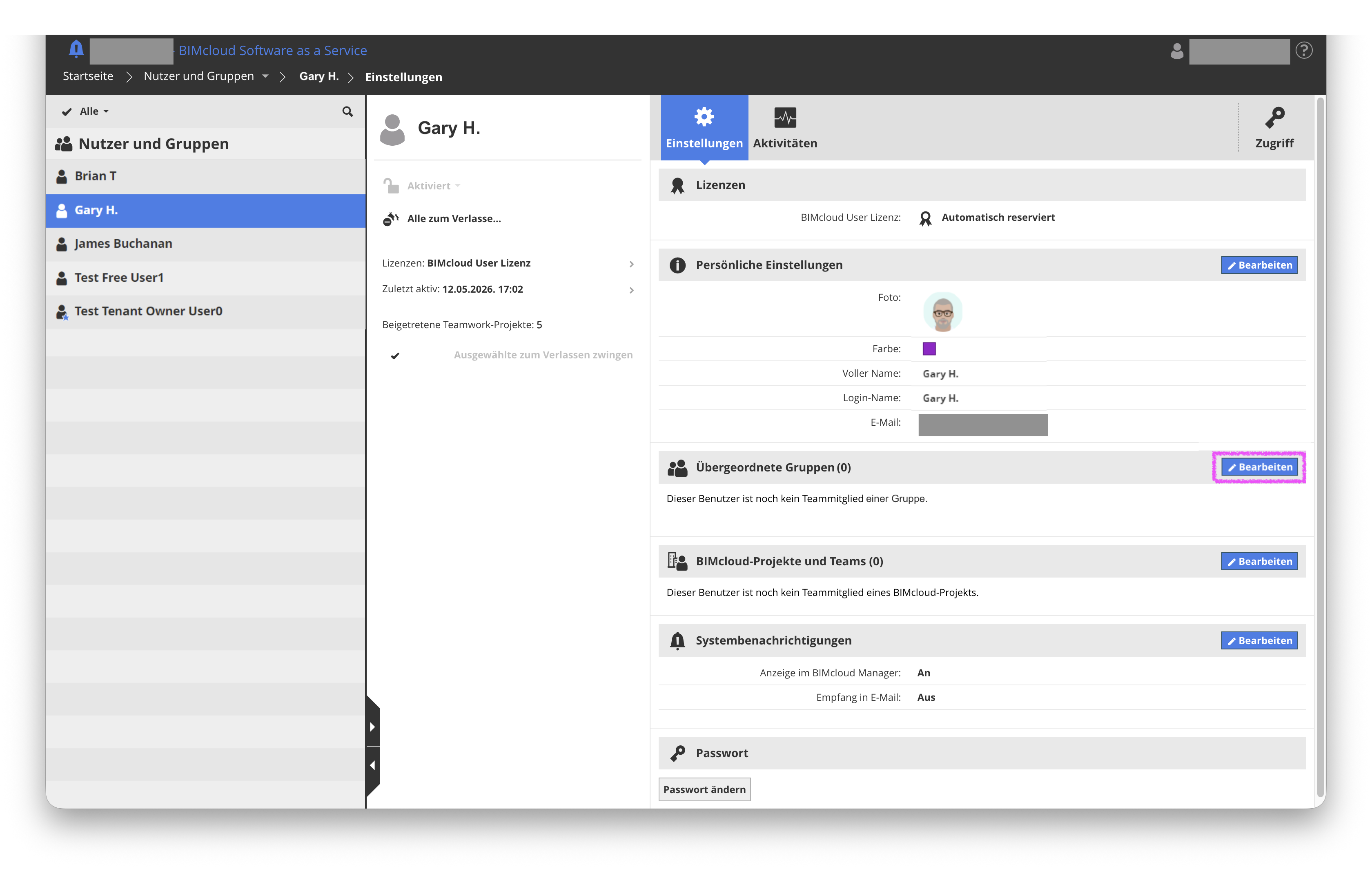This screenshot has height=869, width=1372.
Task: Click the Passwort key icon
Action: coord(677,753)
